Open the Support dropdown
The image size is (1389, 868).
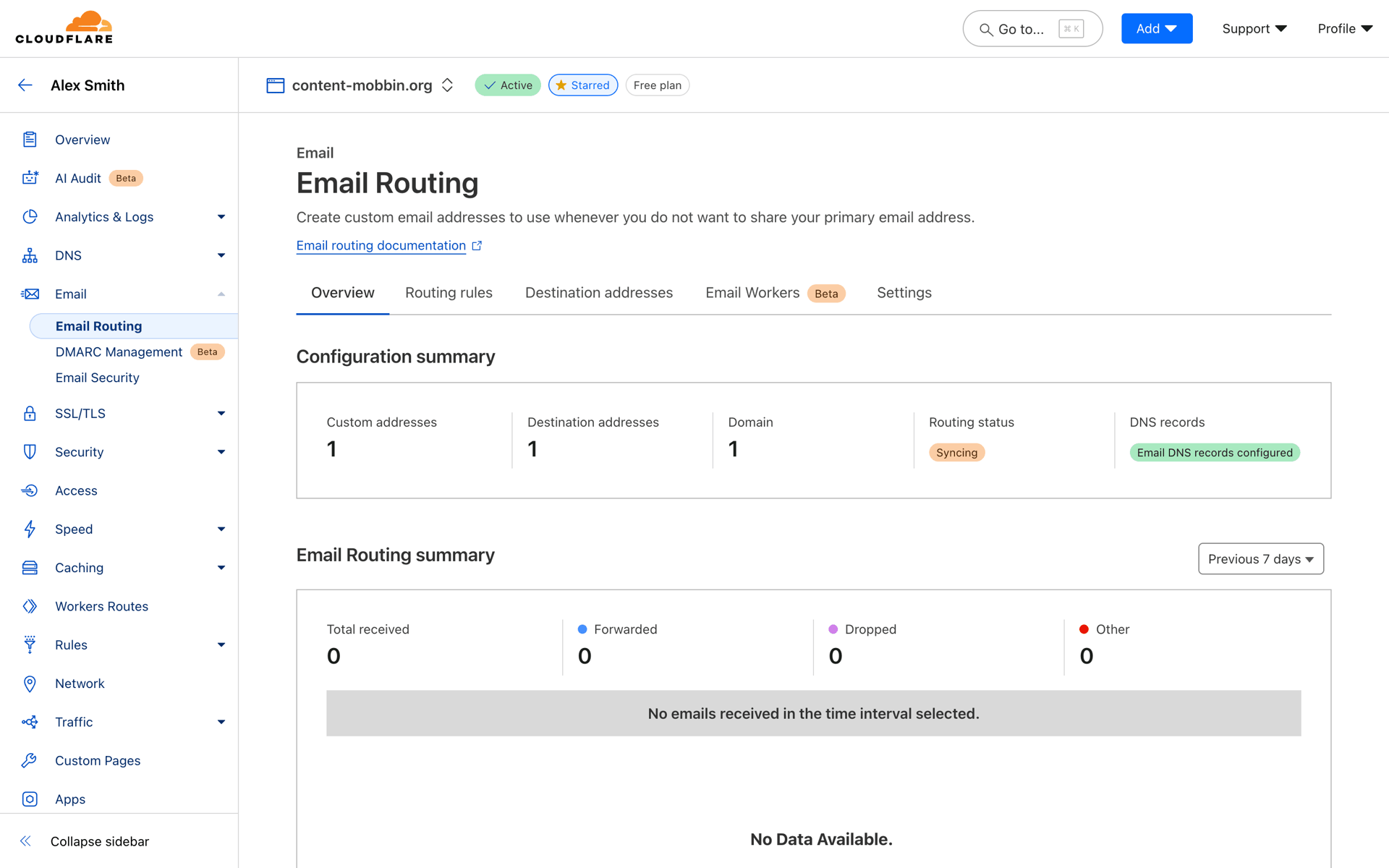click(x=1254, y=29)
